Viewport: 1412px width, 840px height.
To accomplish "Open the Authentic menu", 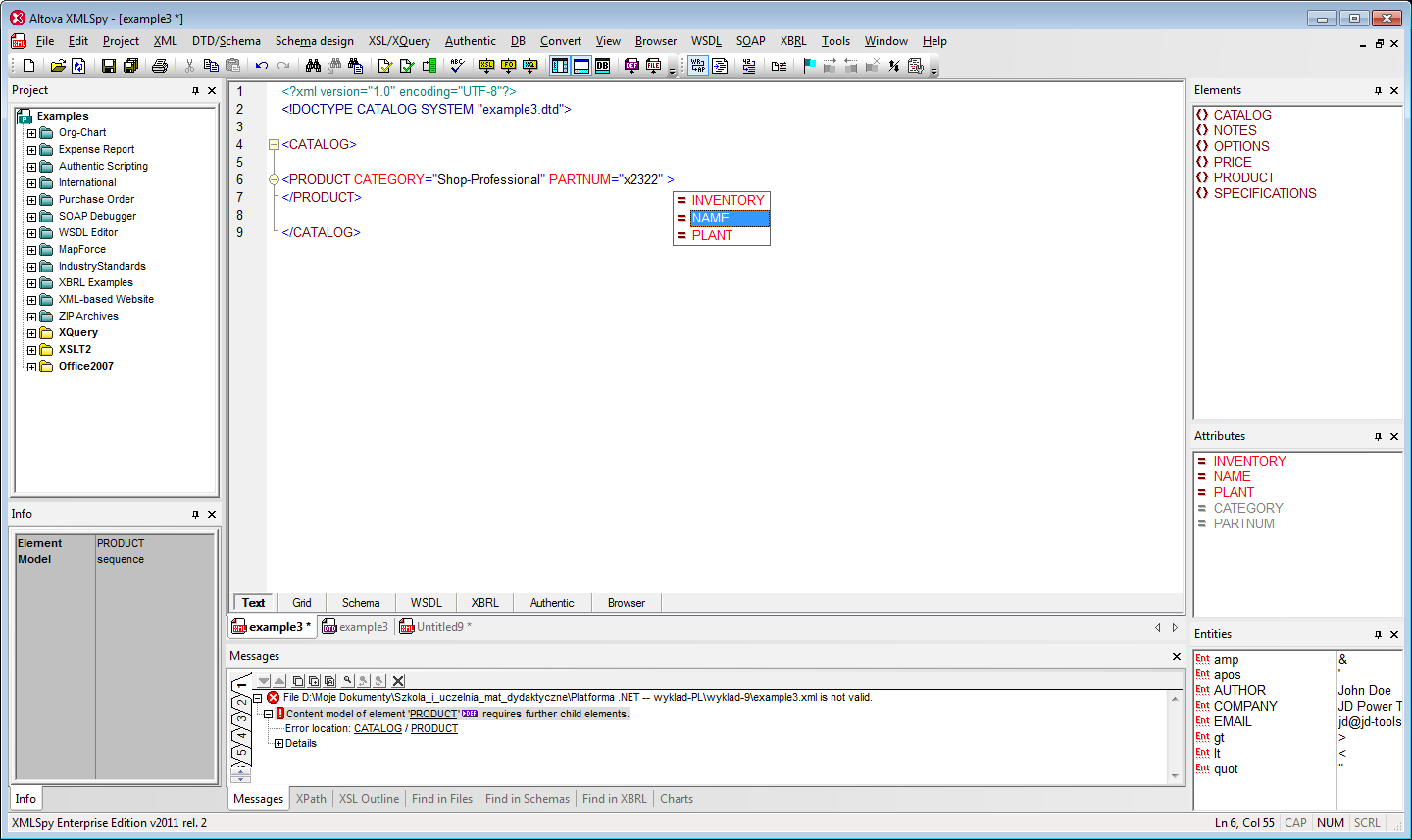I will click(471, 41).
